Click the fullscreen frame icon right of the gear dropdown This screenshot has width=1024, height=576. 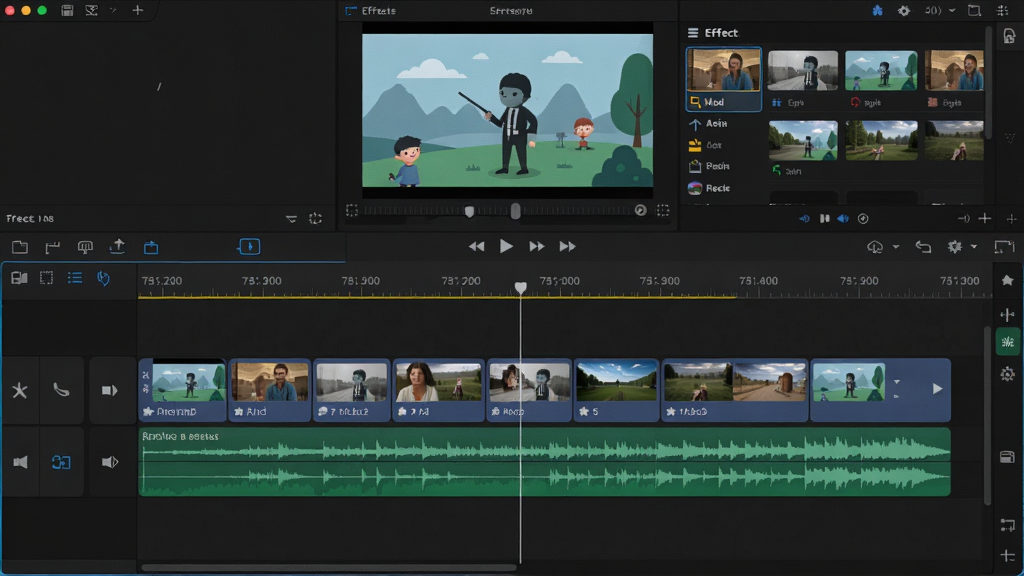coord(1004,247)
